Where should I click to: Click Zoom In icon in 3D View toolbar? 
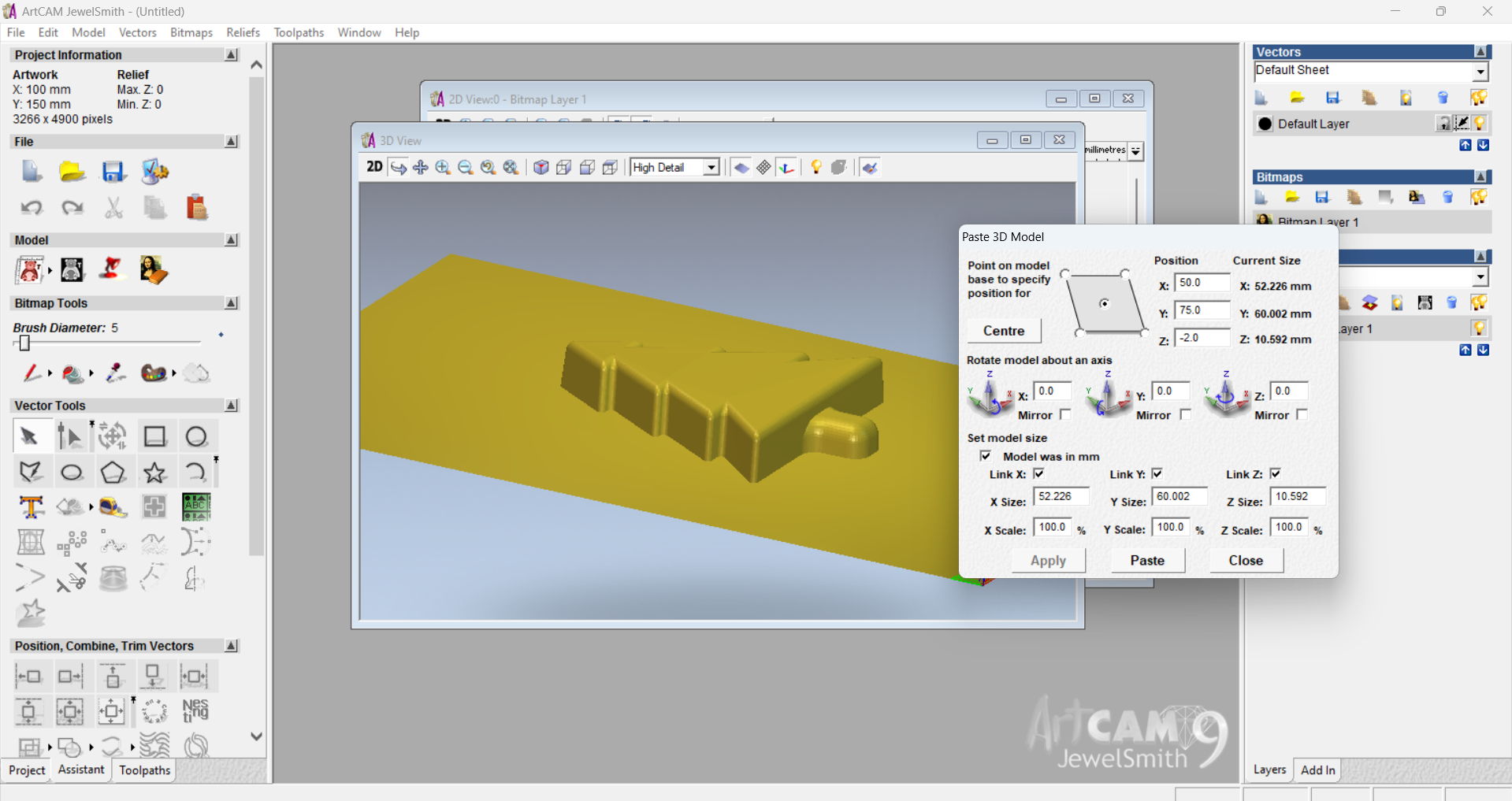[x=443, y=167]
